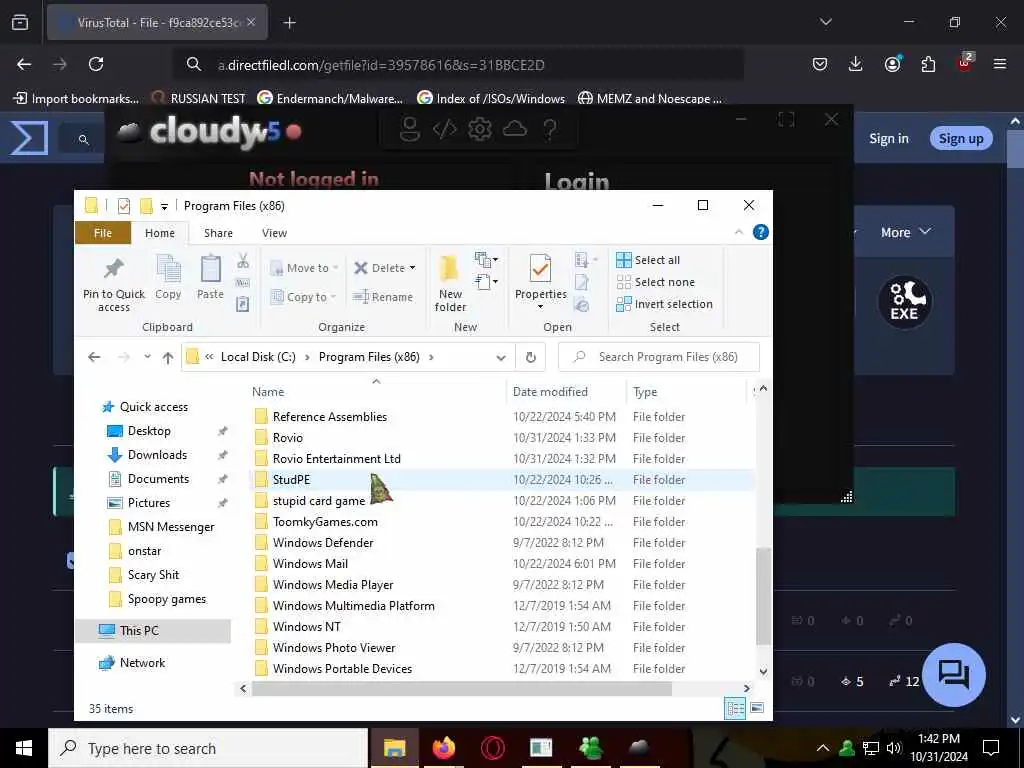Open Firefox downloads arrow icon
Screen dimensions: 1024x768
pyautogui.click(x=856, y=64)
